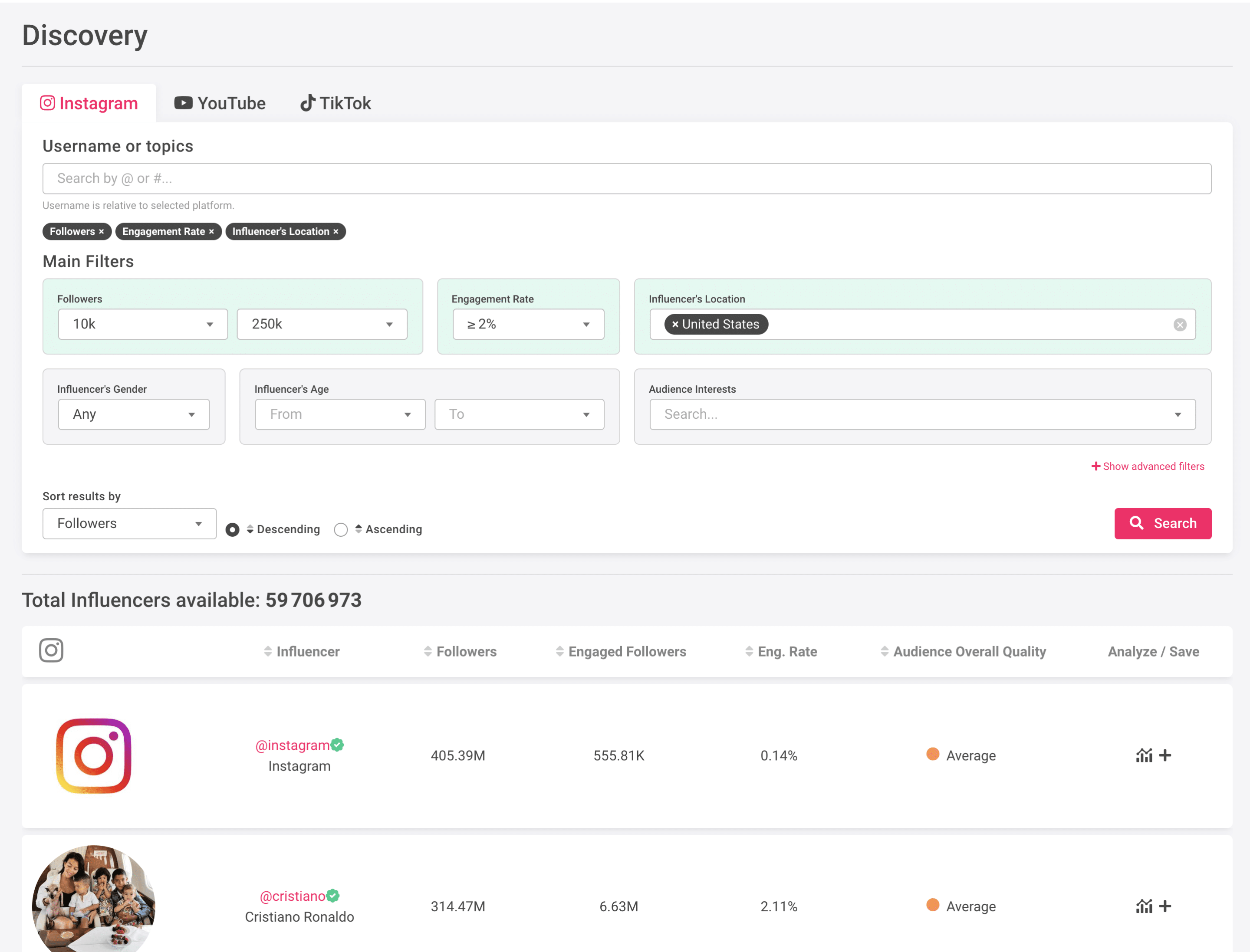Image resolution: width=1250 pixels, height=952 pixels.
Task: Sort table by Followers column header
Action: (461, 652)
